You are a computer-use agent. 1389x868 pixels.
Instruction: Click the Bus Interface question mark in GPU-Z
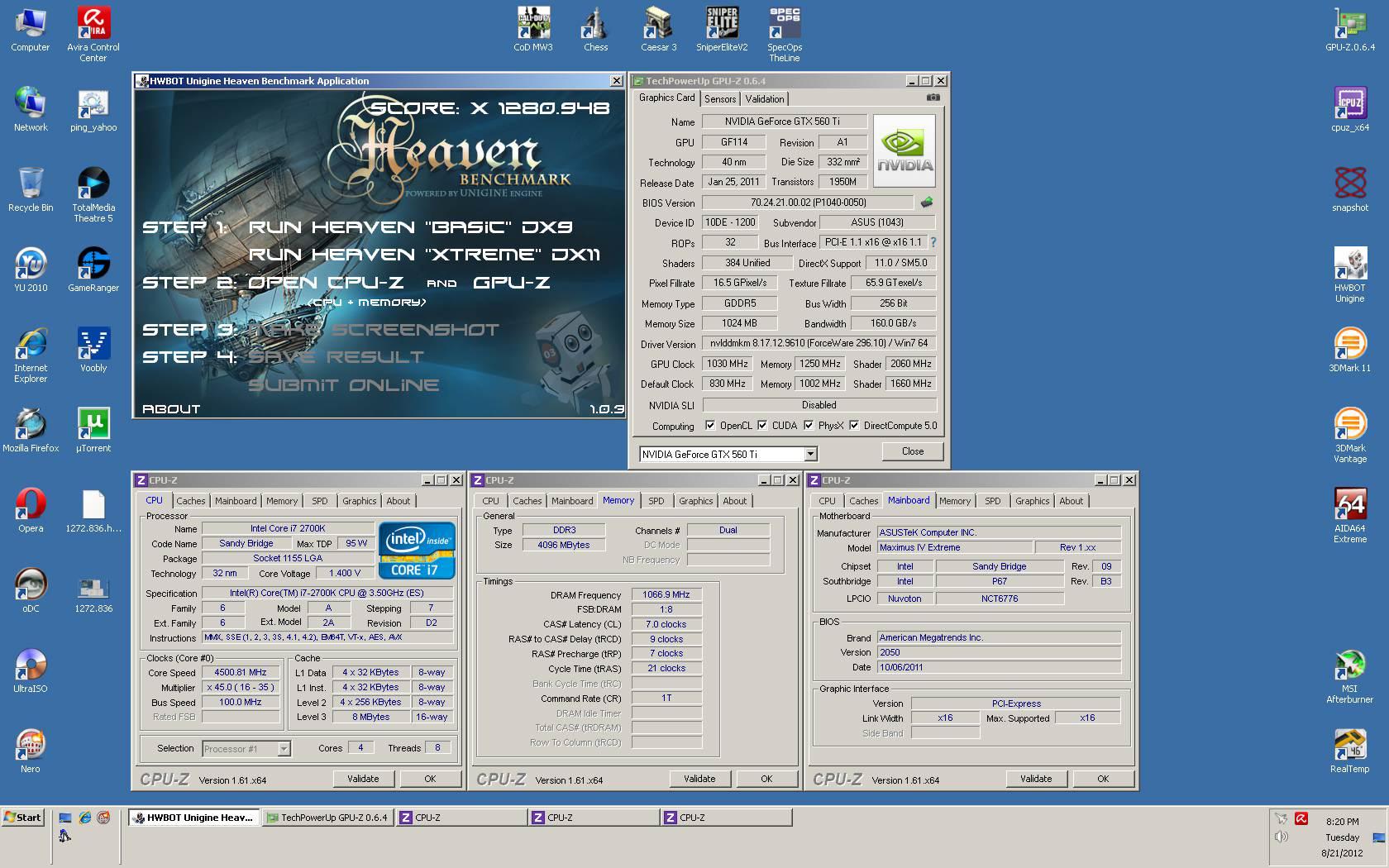933,242
